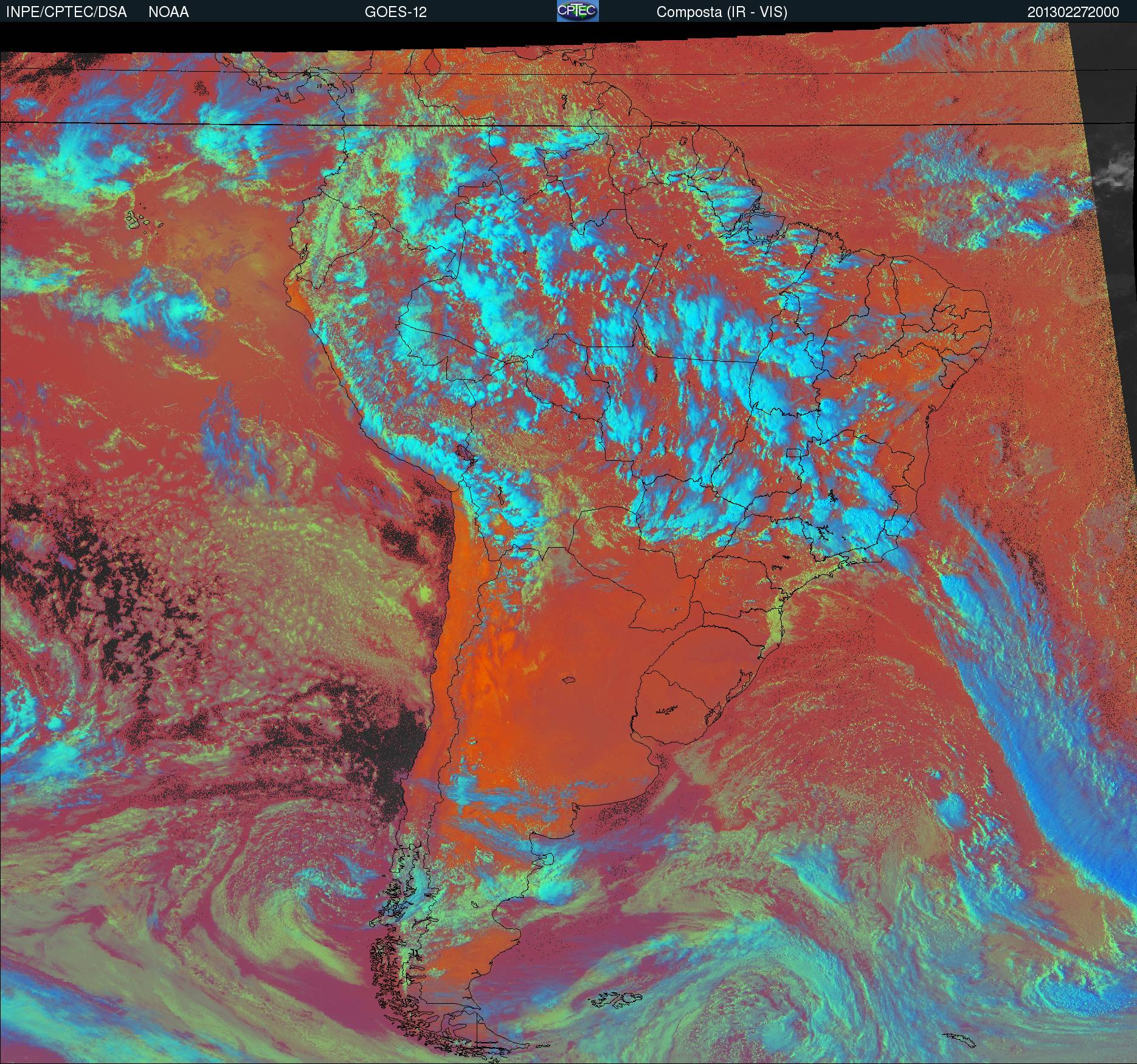Click the CPTEC logo in header
Screen dimensions: 1137x1064
click(578, 11)
